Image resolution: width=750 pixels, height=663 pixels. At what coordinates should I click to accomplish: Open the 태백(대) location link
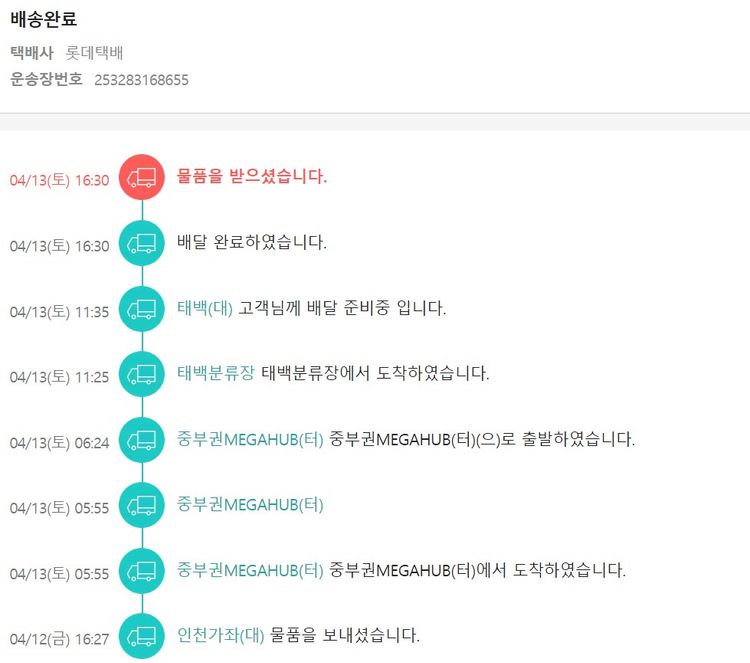(x=205, y=308)
